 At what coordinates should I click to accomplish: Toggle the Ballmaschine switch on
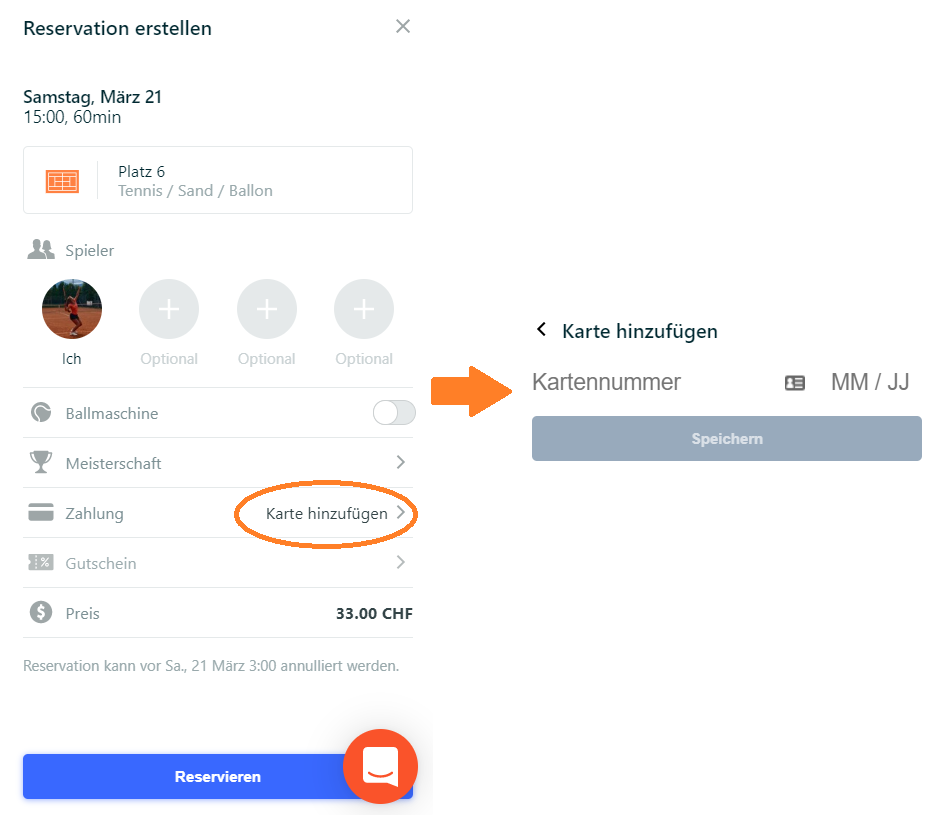(x=394, y=412)
